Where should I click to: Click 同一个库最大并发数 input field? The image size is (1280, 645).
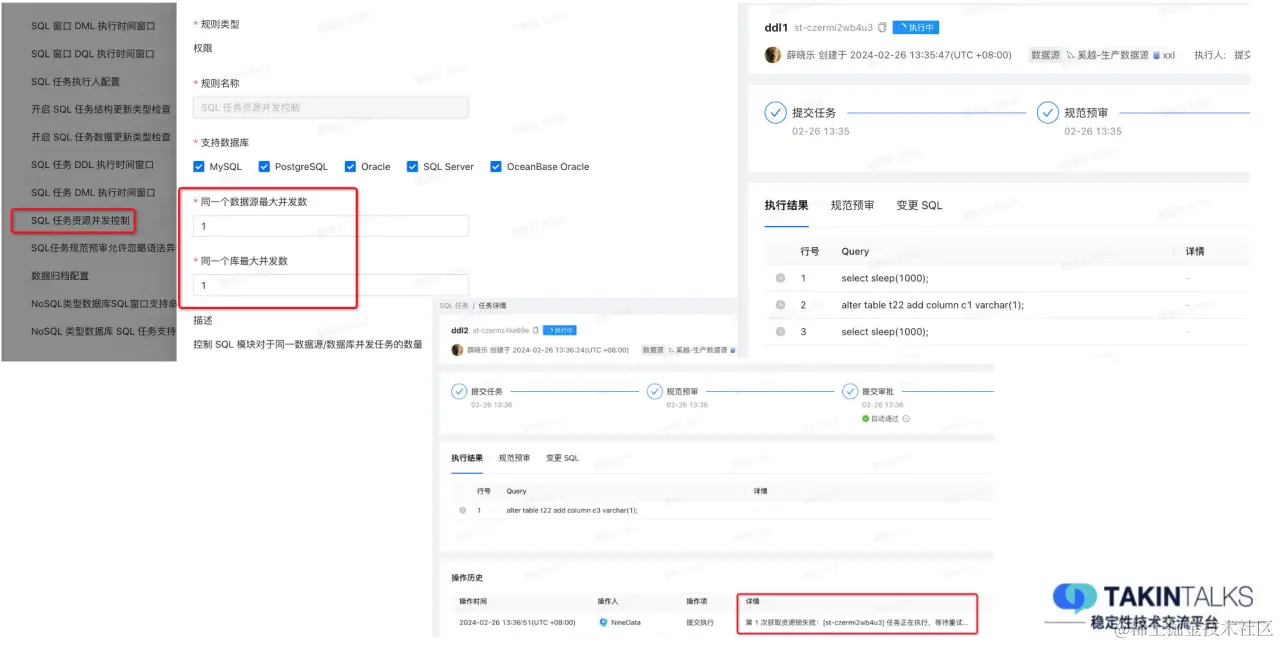click(331, 285)
